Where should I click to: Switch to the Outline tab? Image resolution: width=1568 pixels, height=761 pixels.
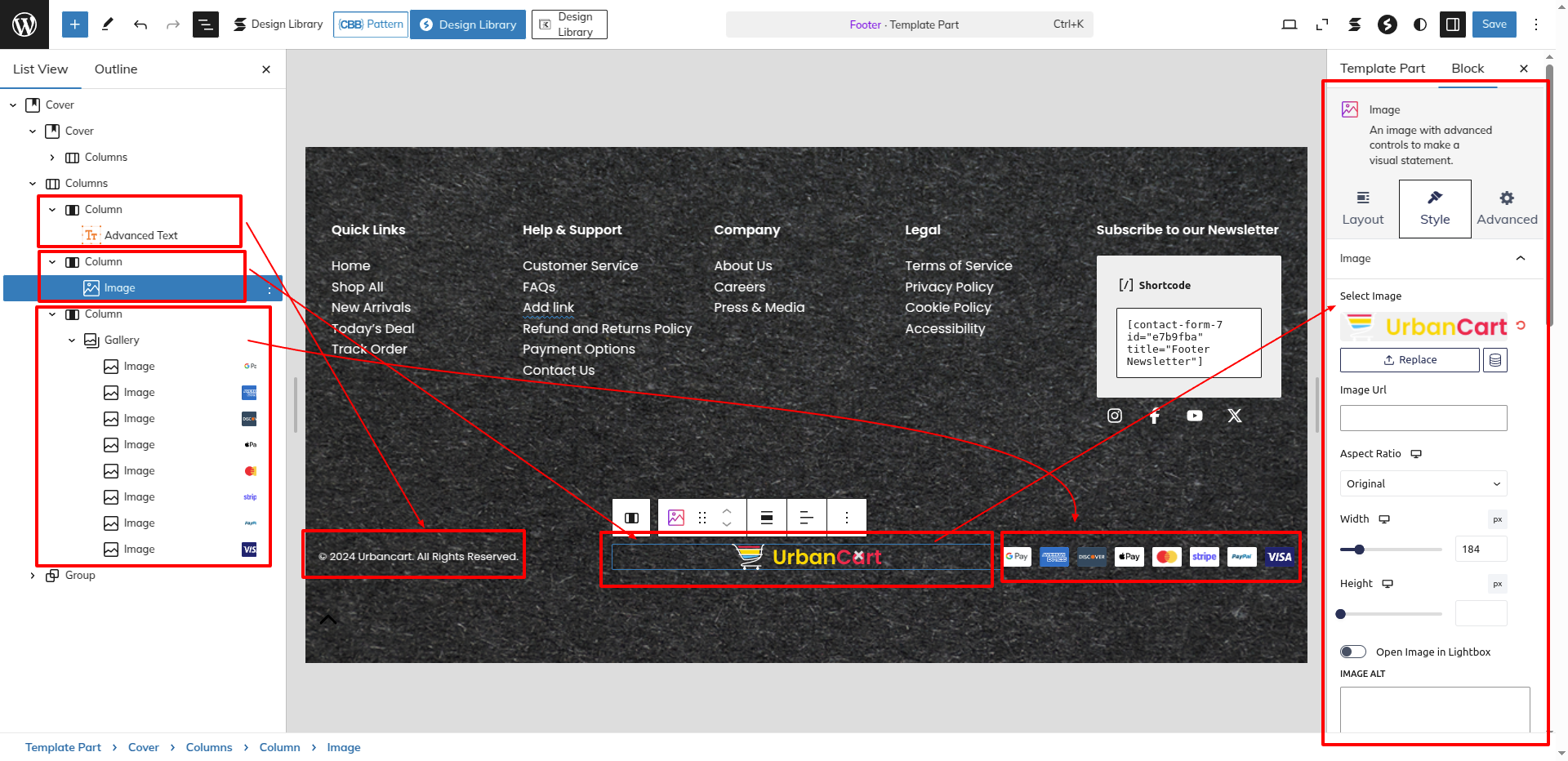tap(116, 69)
